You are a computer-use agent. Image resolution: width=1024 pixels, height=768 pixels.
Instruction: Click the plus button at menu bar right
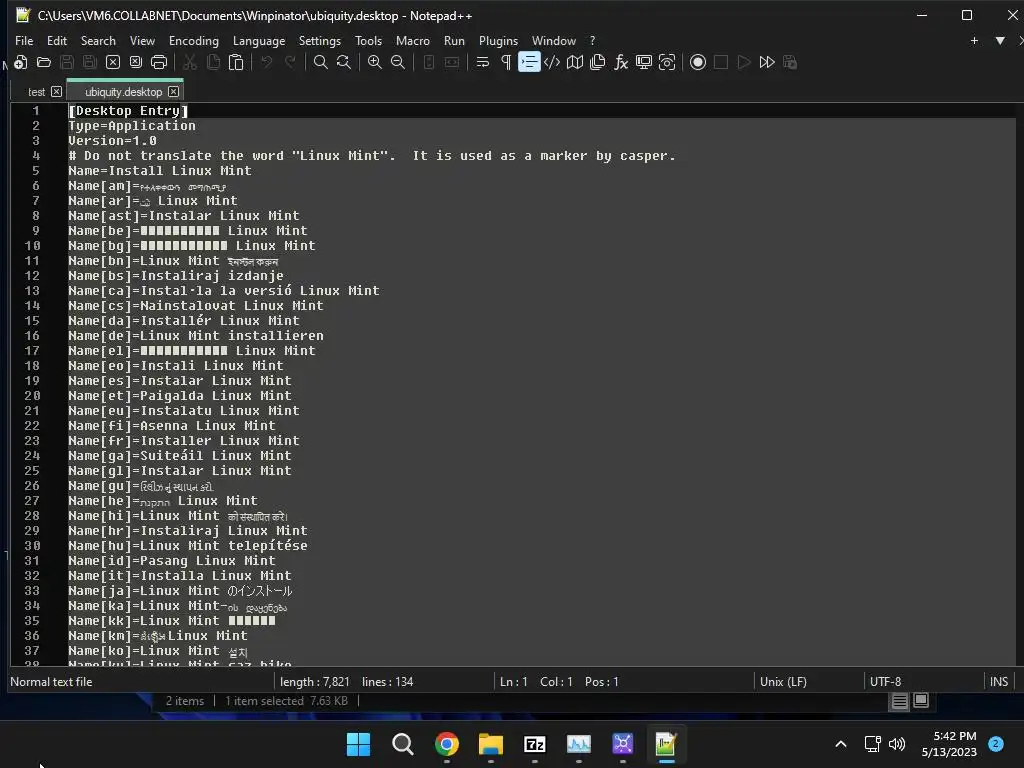tap(974, 40)
